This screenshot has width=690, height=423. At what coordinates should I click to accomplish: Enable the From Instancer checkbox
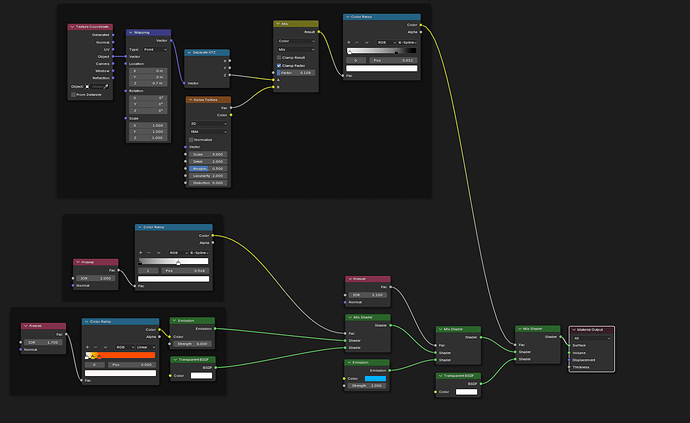(x=73, y=95)
